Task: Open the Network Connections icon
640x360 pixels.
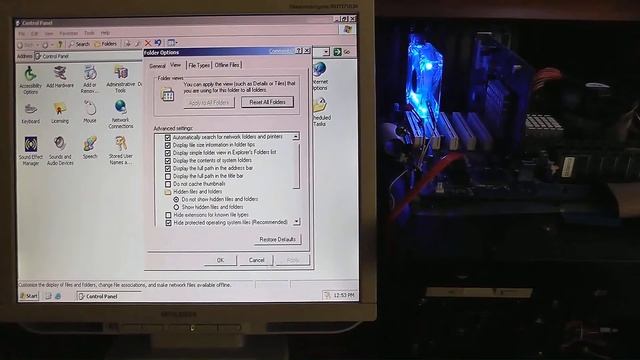Action: (x=120, y=114)
